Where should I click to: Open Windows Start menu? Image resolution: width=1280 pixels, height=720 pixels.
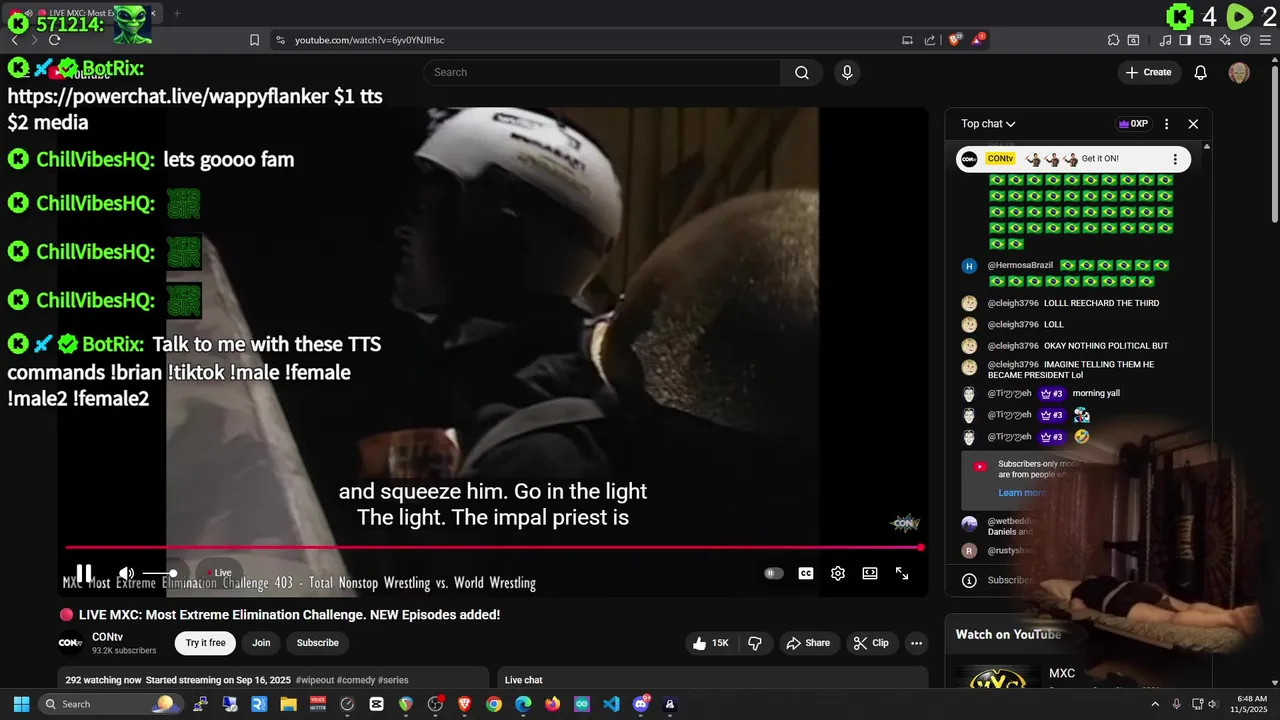[x=21, y=704]
